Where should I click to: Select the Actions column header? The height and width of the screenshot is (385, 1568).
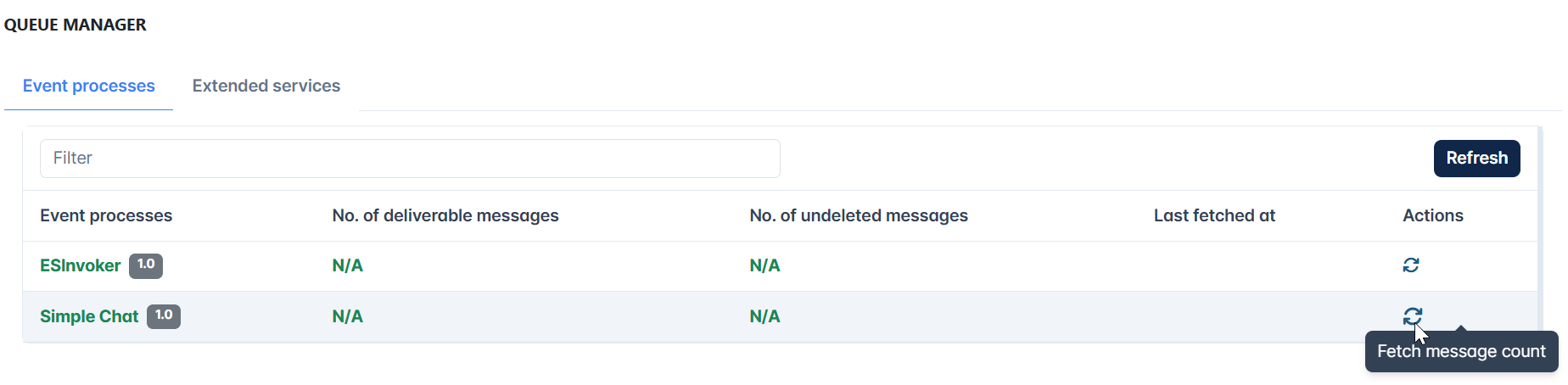pyautogui.click(x=1433, y=215)
